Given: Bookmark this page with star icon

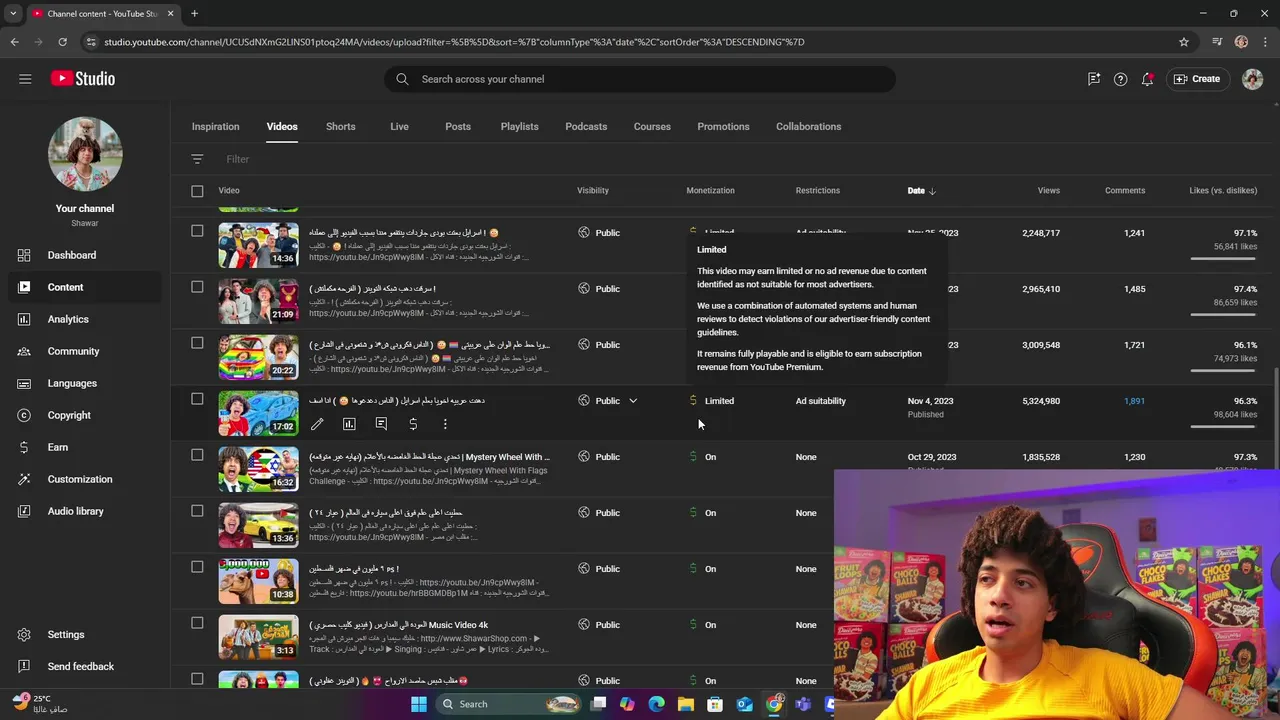Looking at the screenshot, I should (1184, 42).
